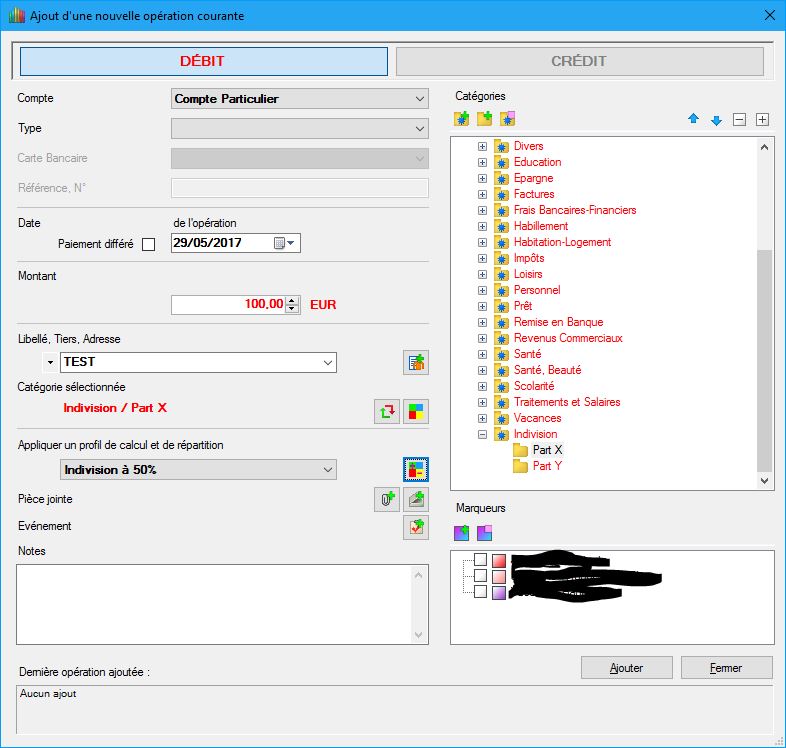This screenshot has height=748, width=786.
Task: Click the Ajouter button
Action: coord(626,667)
